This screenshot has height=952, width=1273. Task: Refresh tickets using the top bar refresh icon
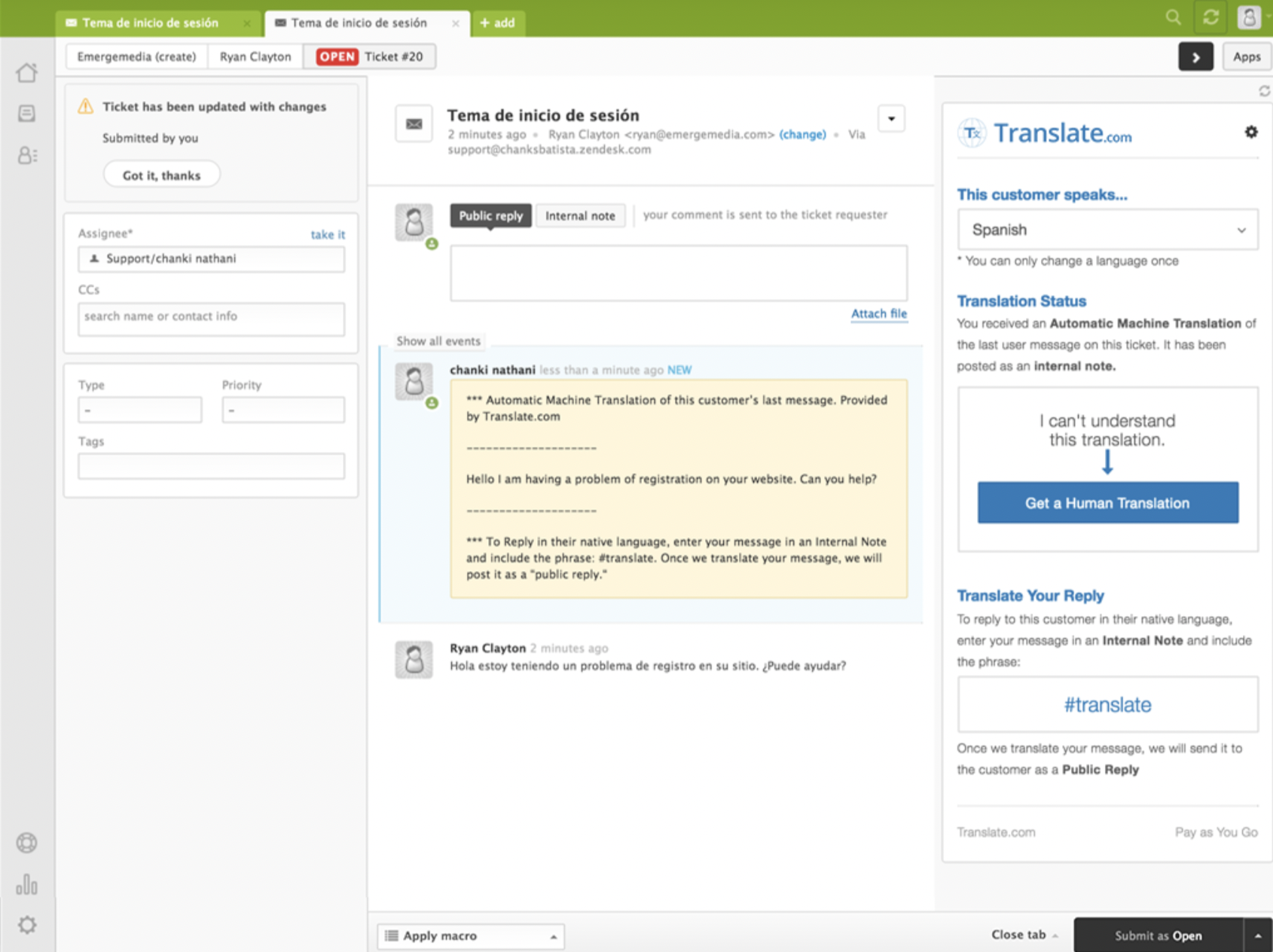(x=1210, y=17)
